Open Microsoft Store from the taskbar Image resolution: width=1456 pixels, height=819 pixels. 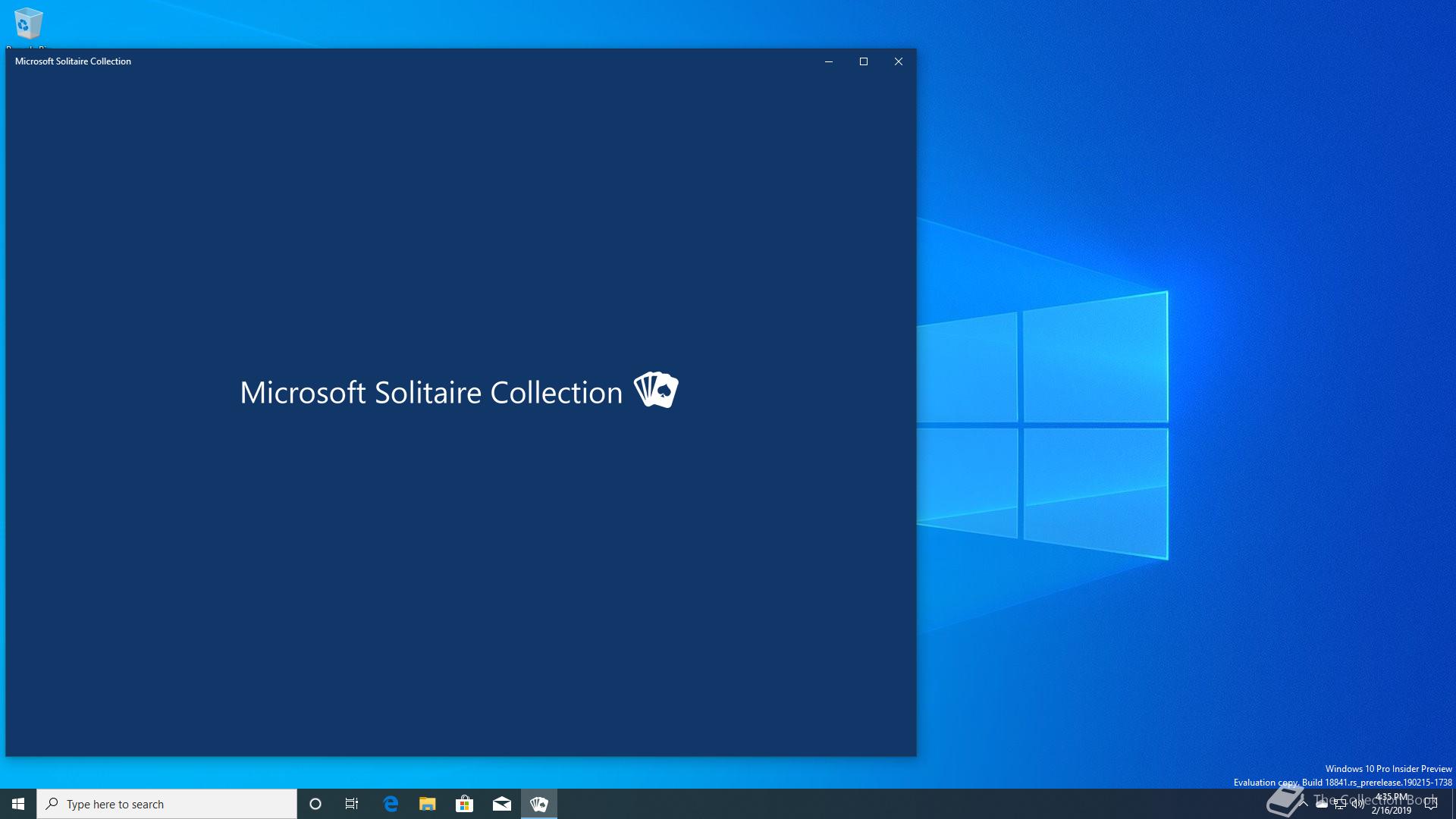(x=464, y=804)
